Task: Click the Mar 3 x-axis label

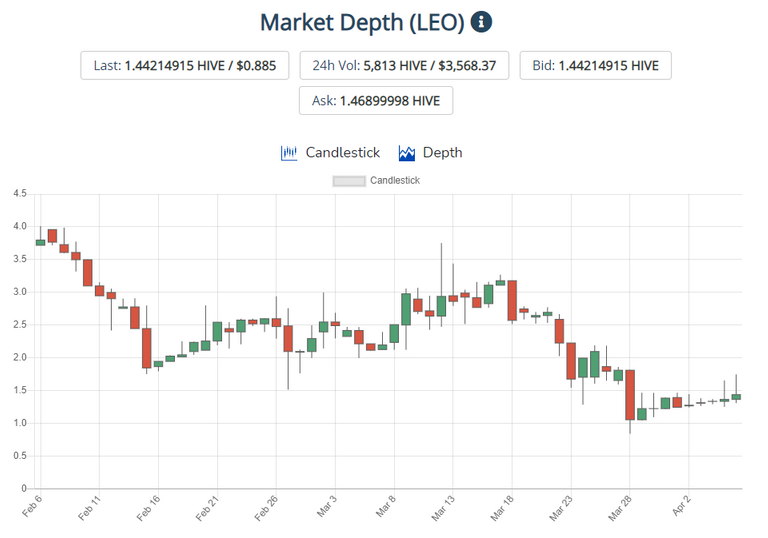Action: tap(327, 506)
